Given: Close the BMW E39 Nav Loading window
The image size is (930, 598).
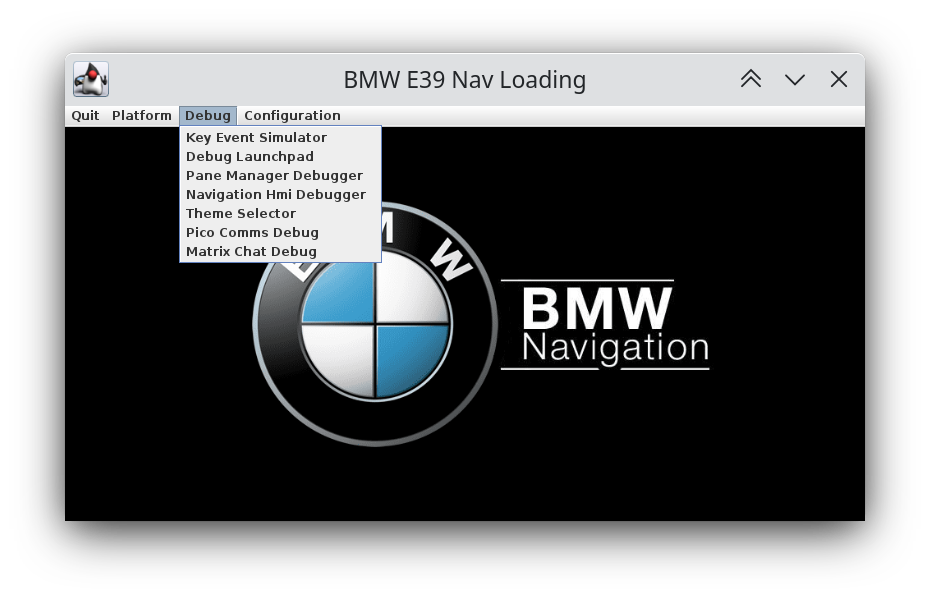Looking at the screenshot, I should click(x=839, y=79).
